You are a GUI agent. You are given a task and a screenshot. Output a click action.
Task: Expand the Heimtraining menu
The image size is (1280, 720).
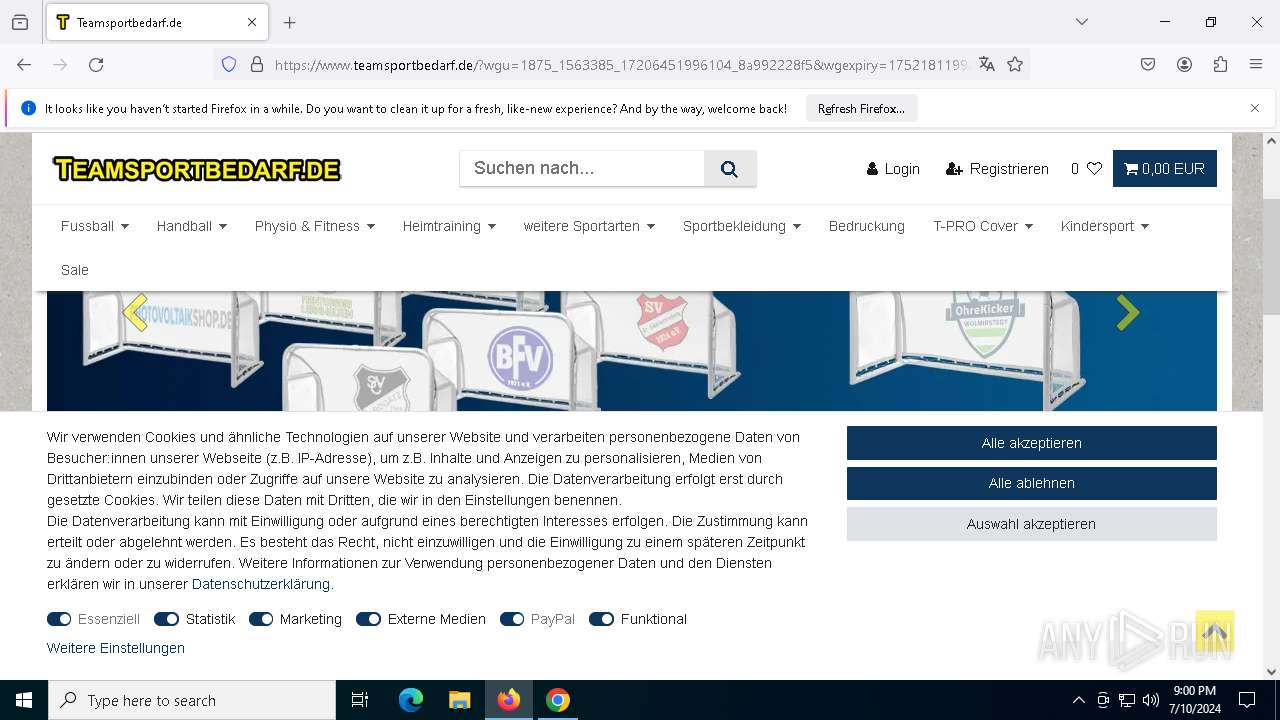[x=450, y=226]
